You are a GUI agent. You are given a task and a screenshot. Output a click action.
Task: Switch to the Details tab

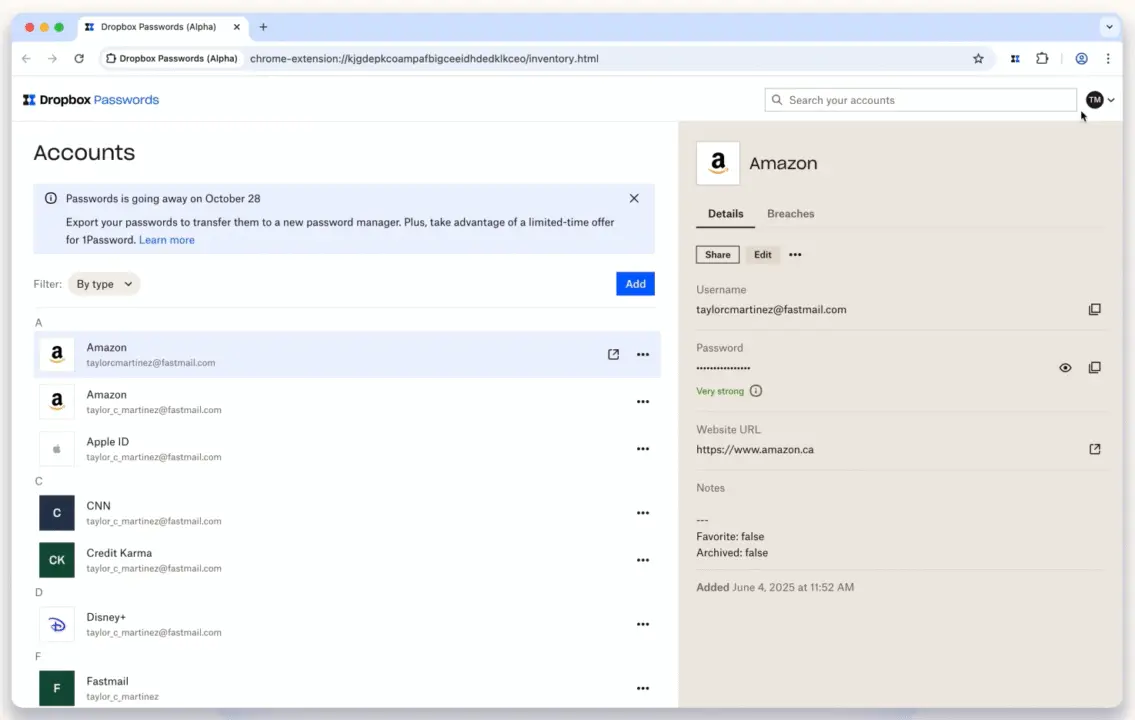click(x=725, y=214)
